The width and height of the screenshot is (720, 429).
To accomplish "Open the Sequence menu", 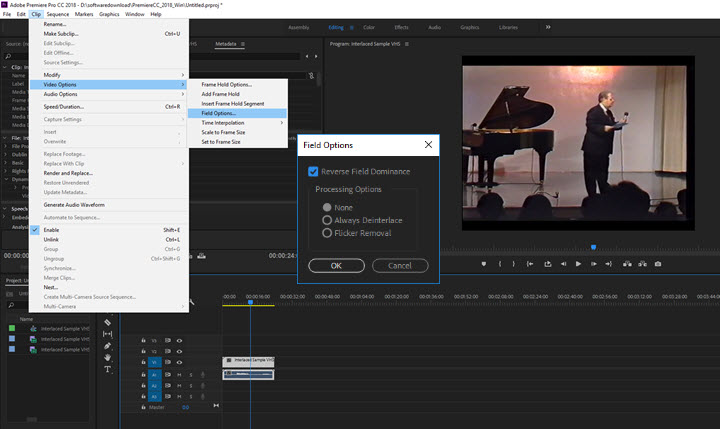I will (x=58, y=14).
